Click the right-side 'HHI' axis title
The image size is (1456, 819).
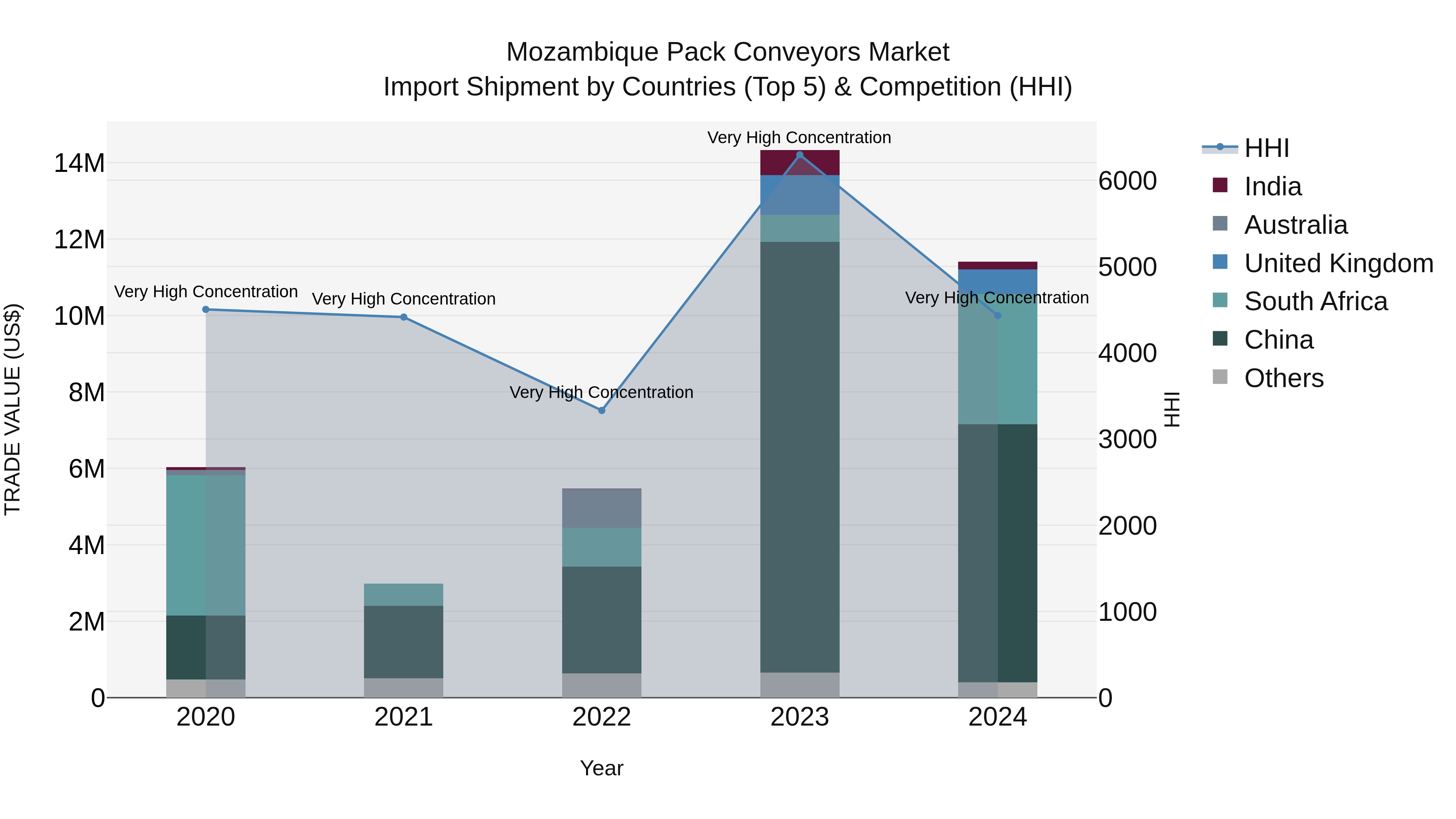1172,409
